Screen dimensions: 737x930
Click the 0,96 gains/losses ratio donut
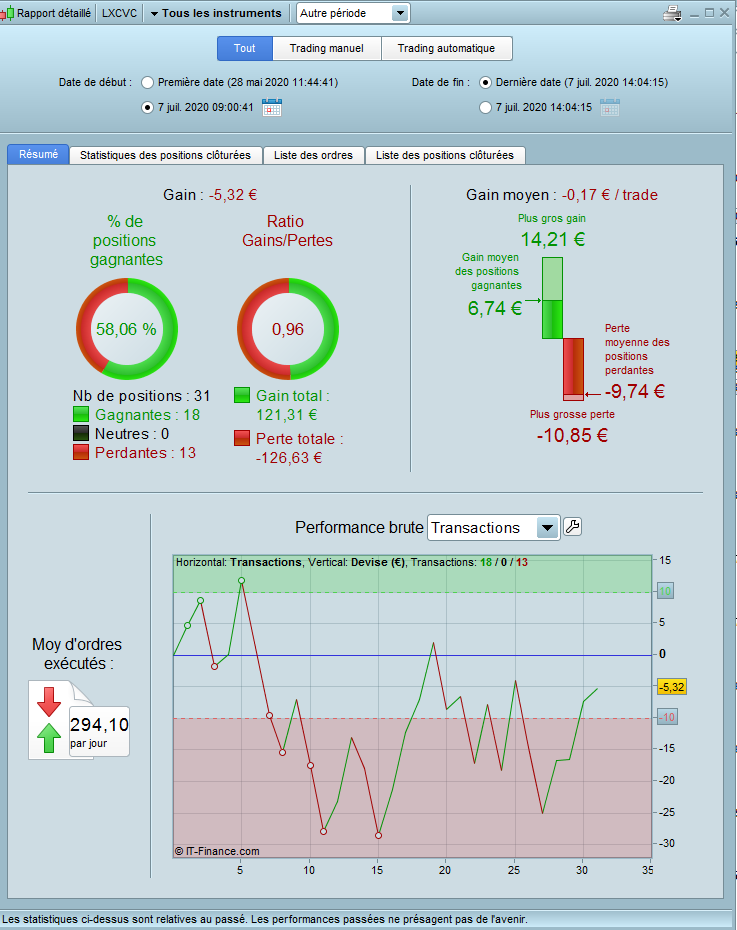[288, 329]
